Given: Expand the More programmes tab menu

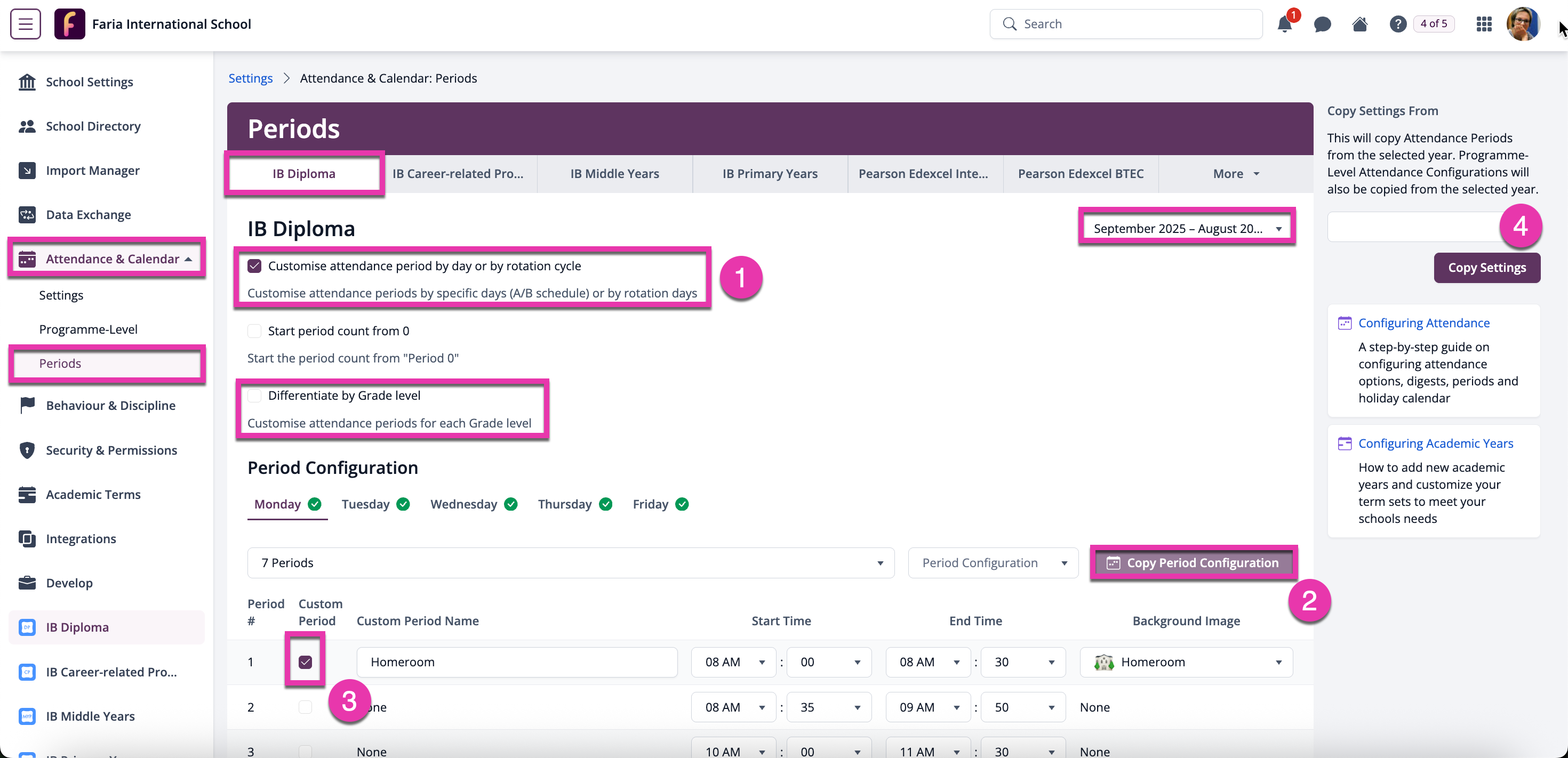Looking at the screenshot, I should [x=1236, y=174].
